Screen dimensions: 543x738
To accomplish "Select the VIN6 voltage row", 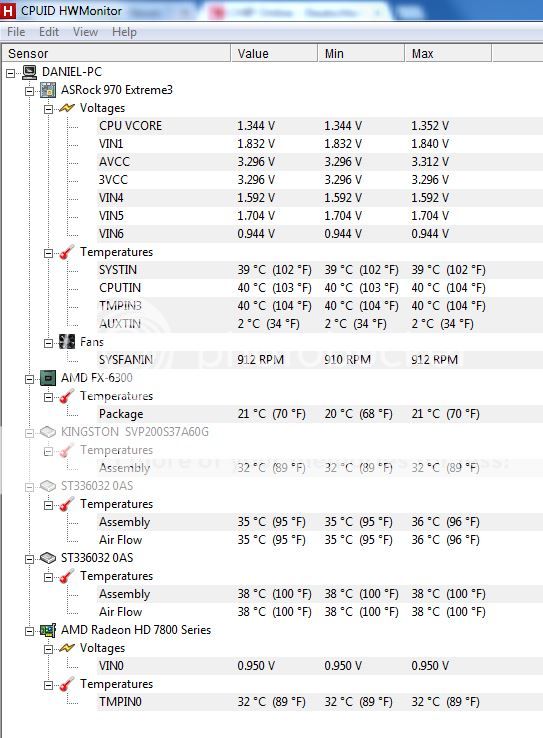I will click(319, 234).
